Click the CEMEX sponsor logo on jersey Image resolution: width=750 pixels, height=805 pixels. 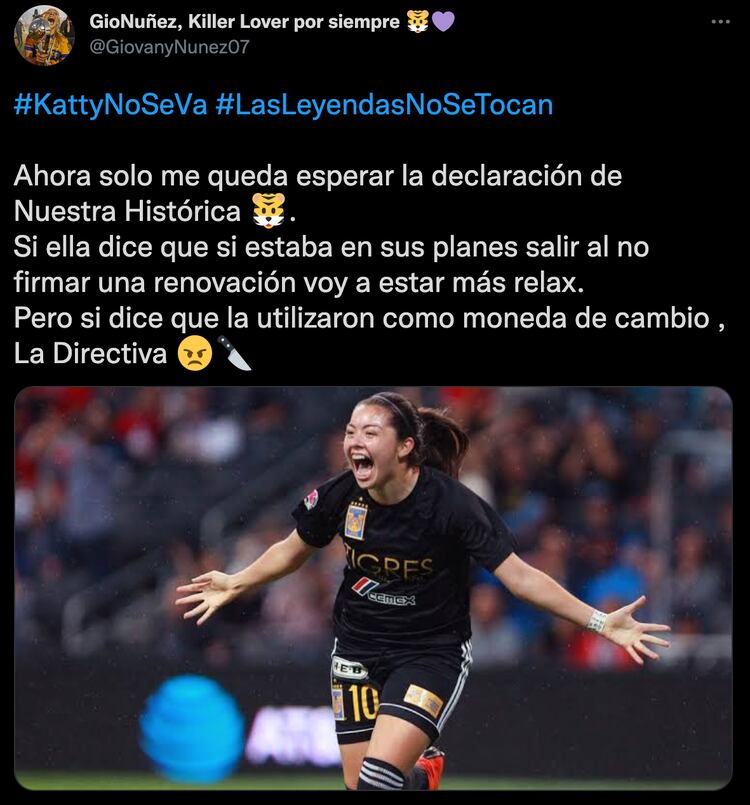(384, 592)
